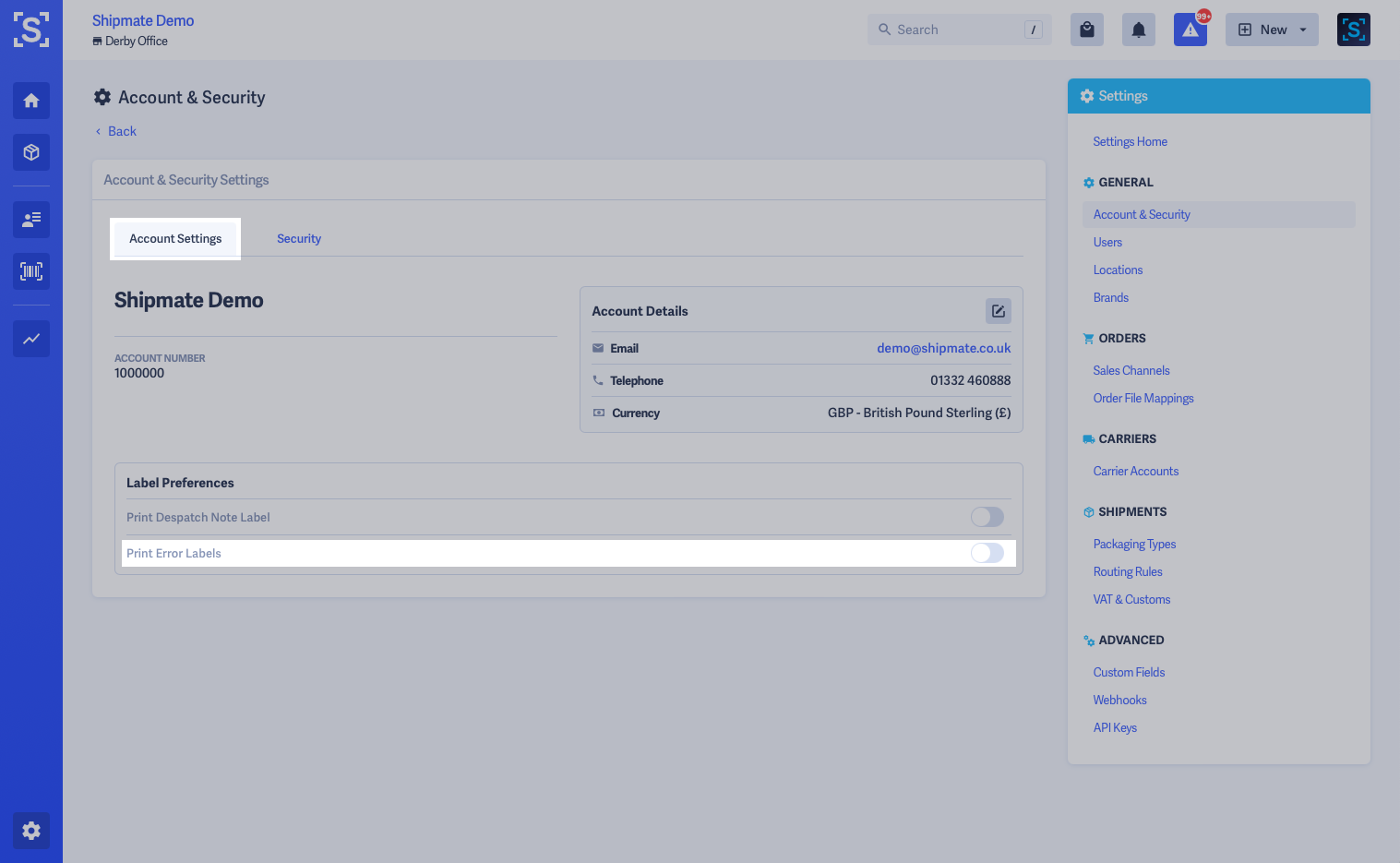The height and width of the screenshot is (863, 1400).
Task: Click the demo@shipmate.co.uk email link
Action: 944,348
